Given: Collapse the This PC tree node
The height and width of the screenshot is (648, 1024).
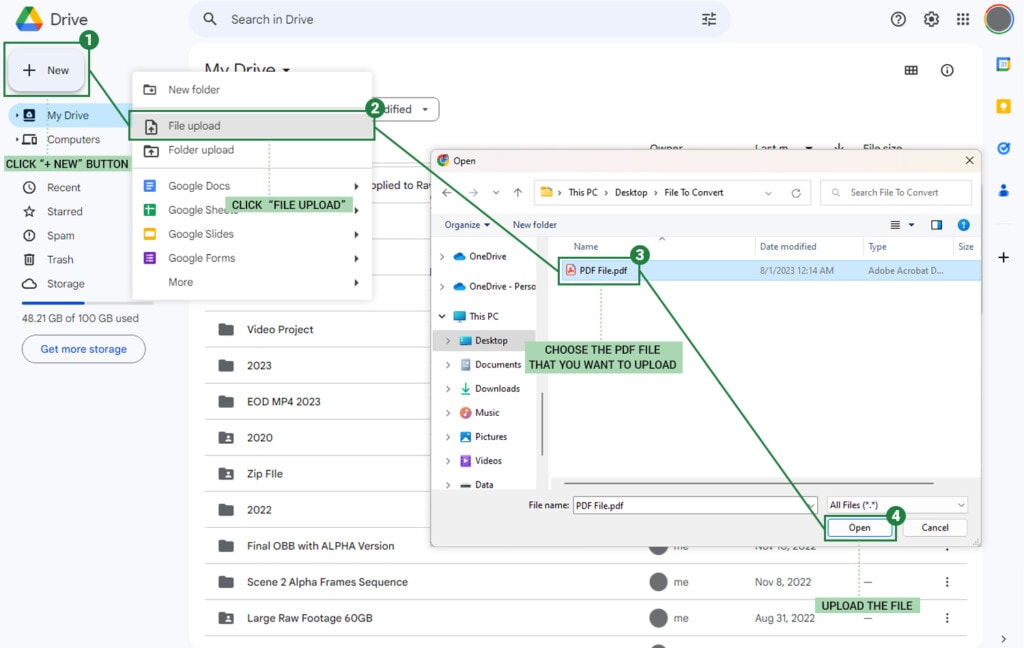Looking at the screenshot, I should pyautogui.click(x=442, y=316).
